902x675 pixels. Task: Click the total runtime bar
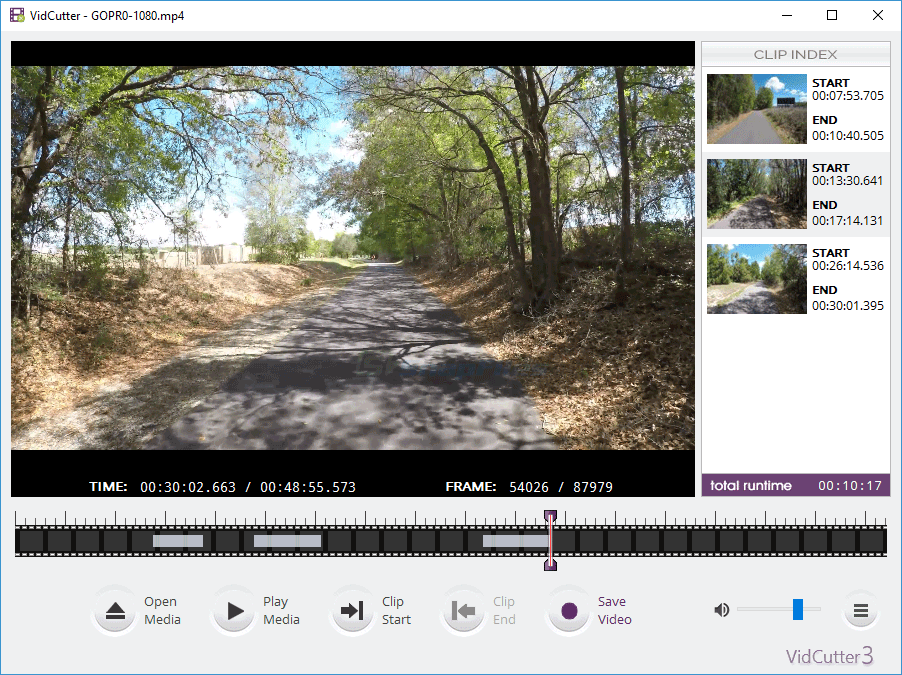point(795,486)
